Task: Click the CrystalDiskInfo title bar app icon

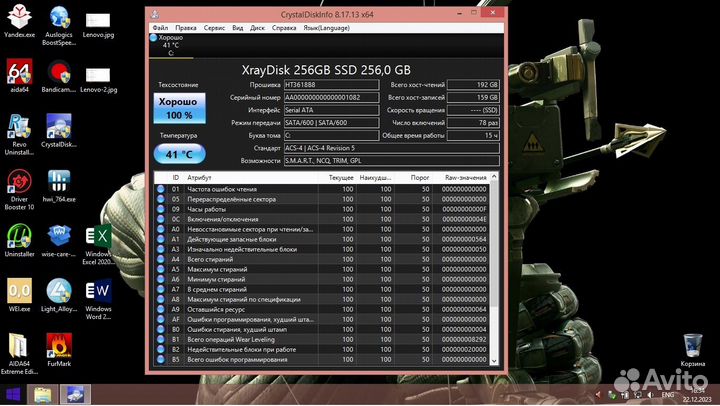Action: [155, 14]
